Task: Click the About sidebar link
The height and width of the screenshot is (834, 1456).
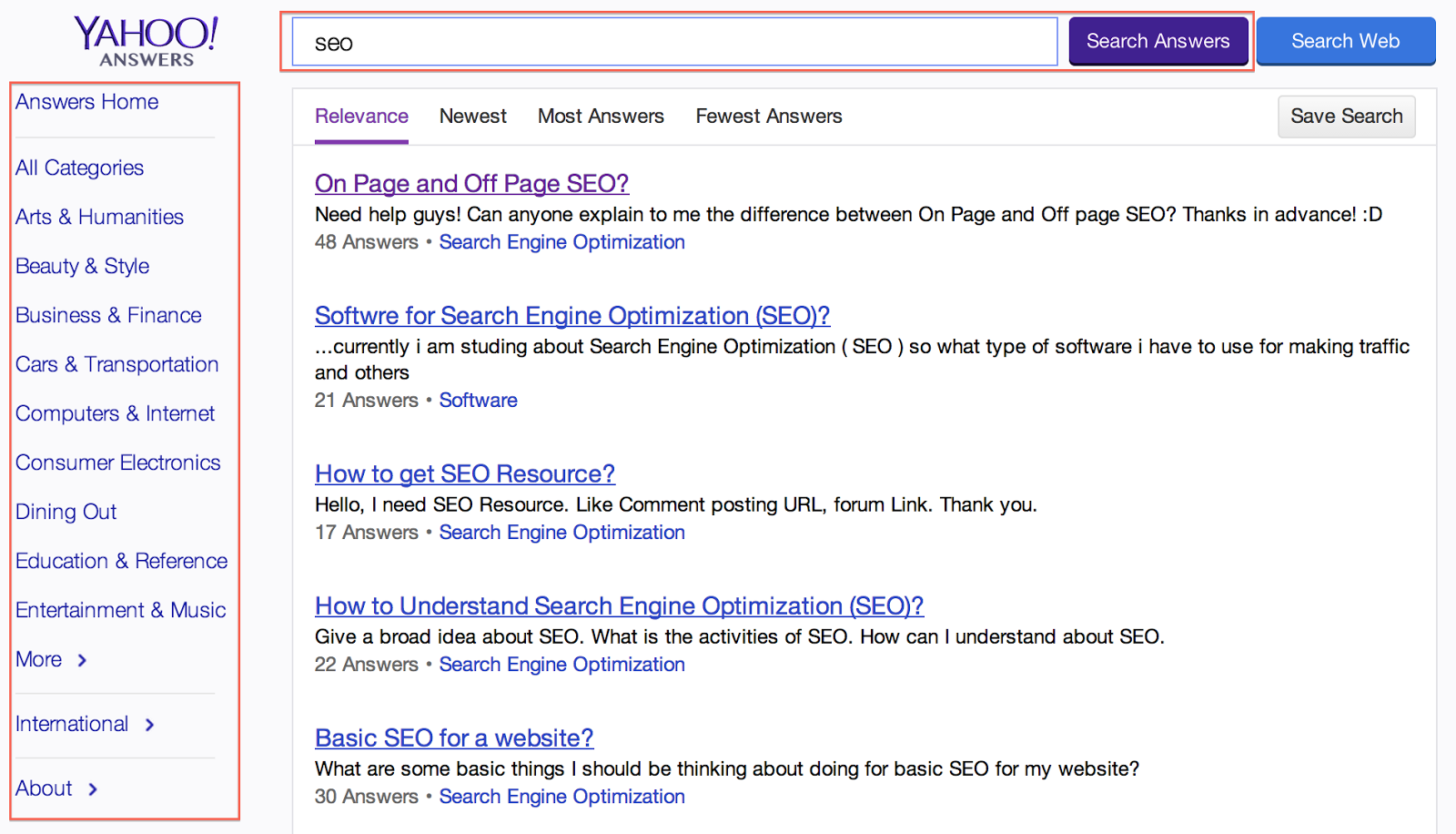Action: click(x=44, y=788)
